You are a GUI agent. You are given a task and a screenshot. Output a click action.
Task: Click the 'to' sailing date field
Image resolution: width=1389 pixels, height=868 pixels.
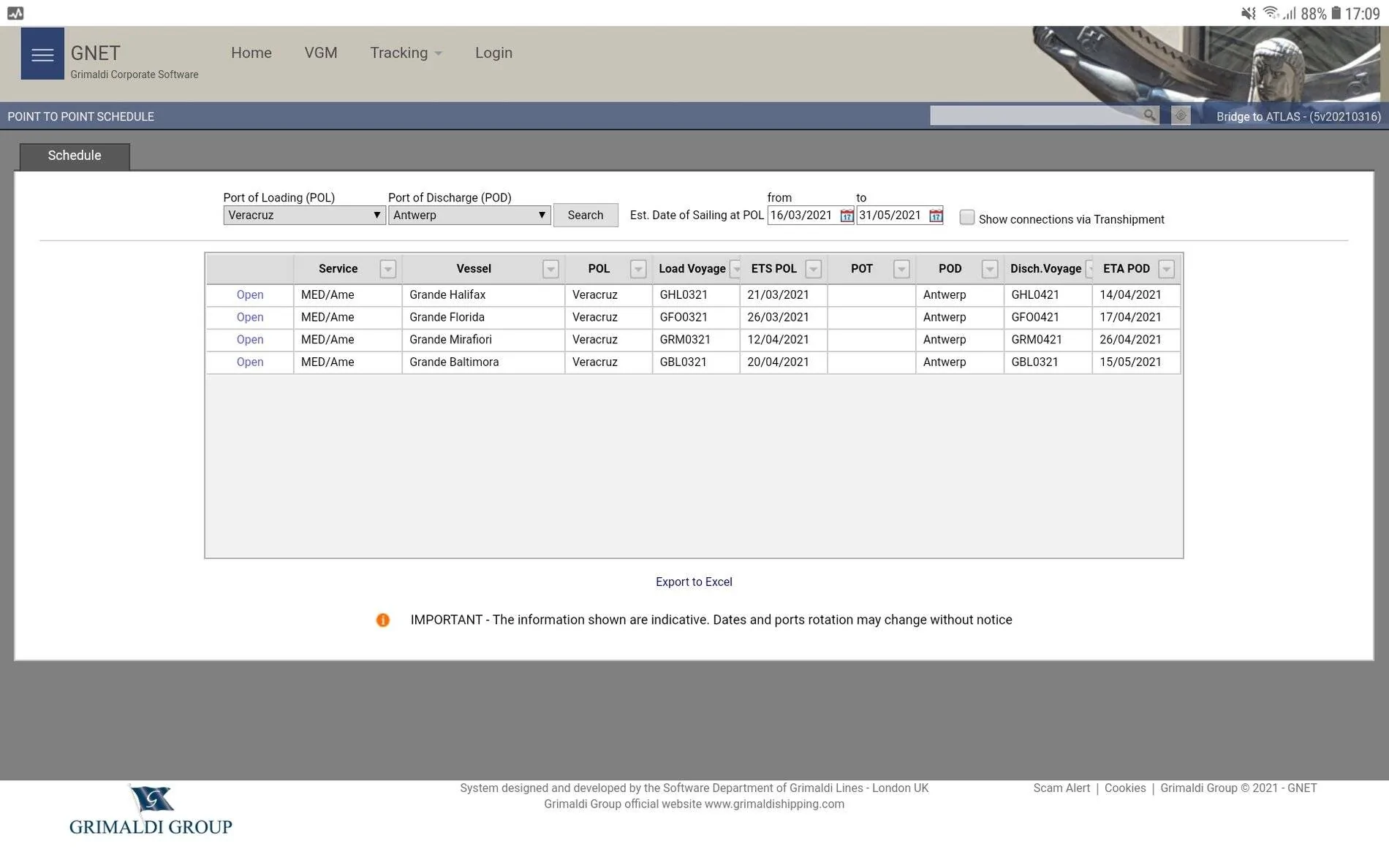click(x=892, y=216)
